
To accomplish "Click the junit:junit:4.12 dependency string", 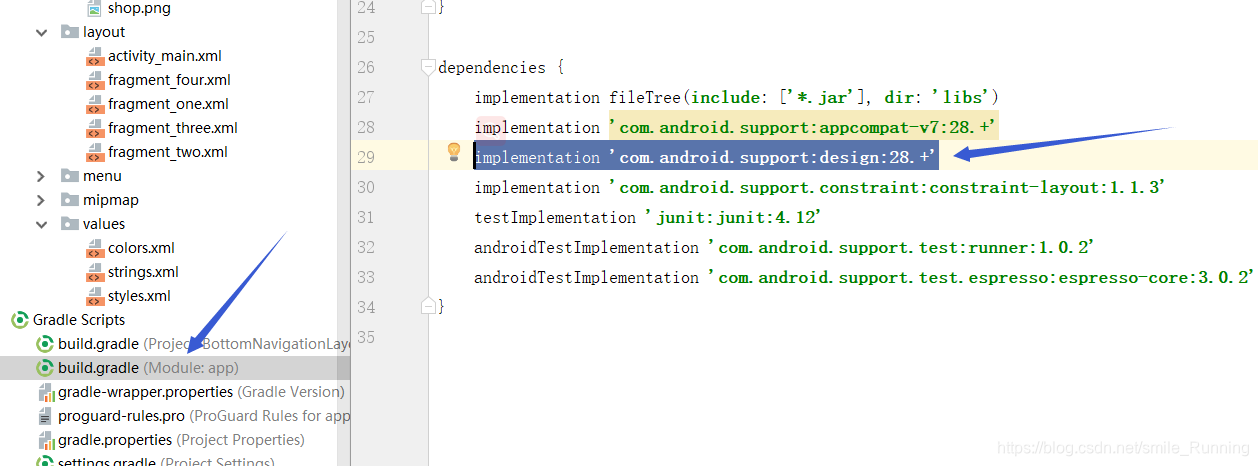I will (732, 217).
